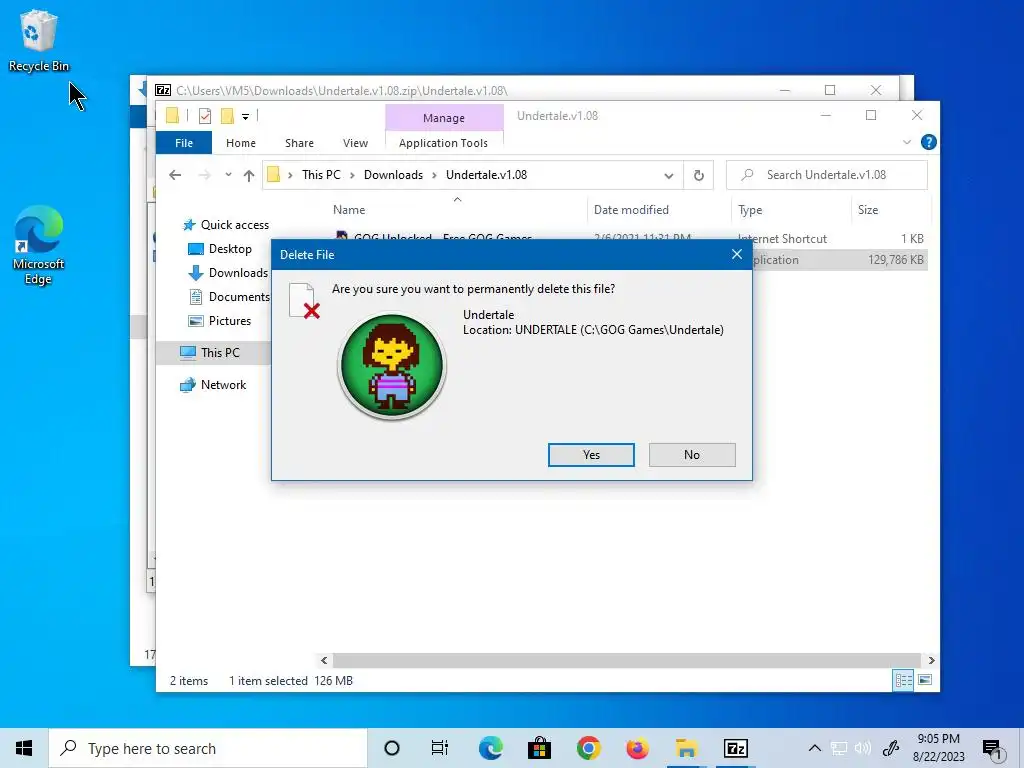Image resolution: width=1024 pixels, height=768 pixels.
Task: Switch to 7-Zip taskbar icon
Action: (735, 748)
